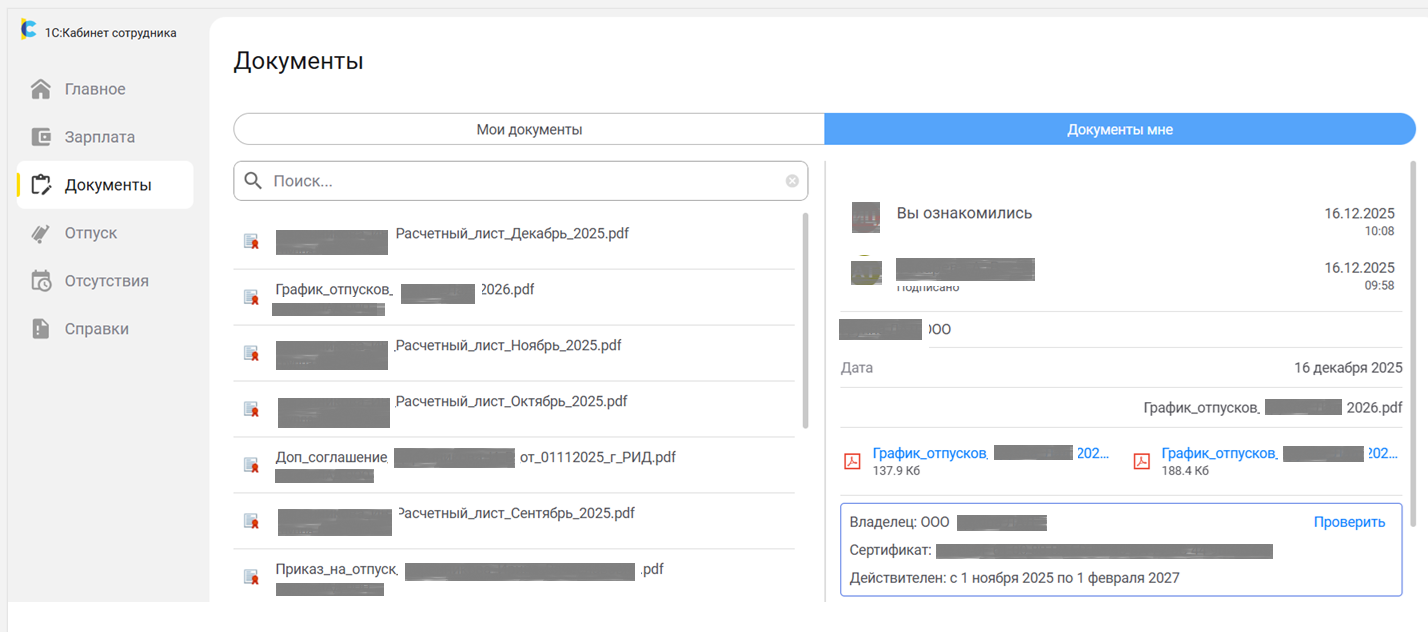Select the Документы мне tab
This screenshot has width=1428, height=632.
1119,130
